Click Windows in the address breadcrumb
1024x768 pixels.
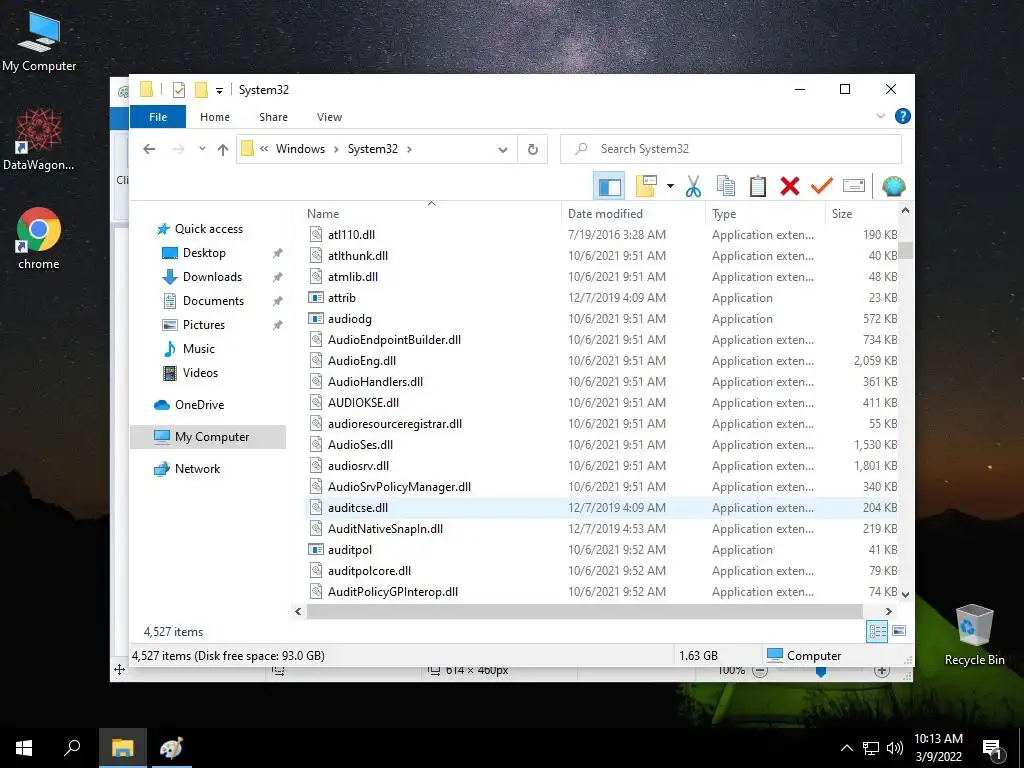[300, 149]
